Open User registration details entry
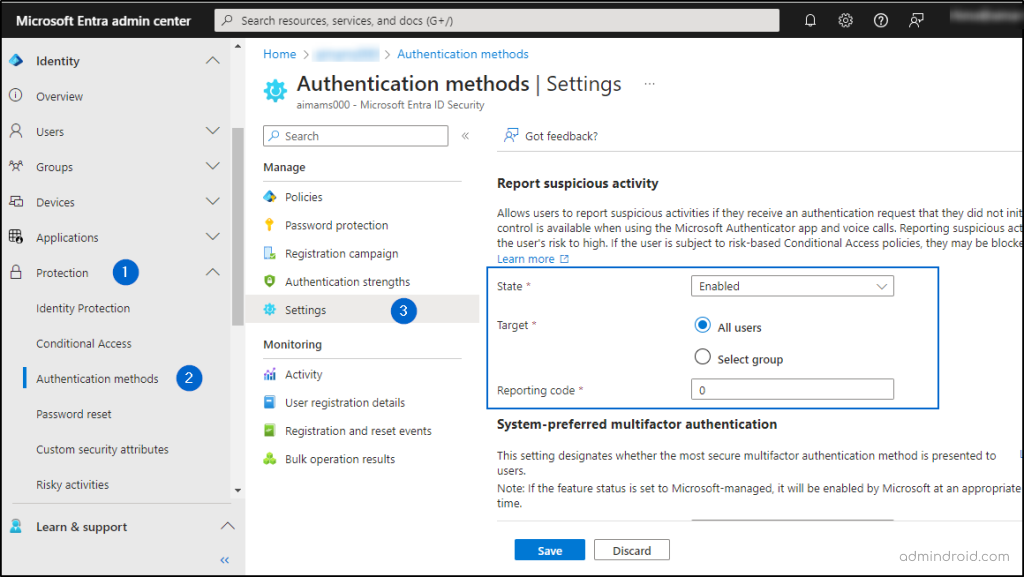 (345, 403)
